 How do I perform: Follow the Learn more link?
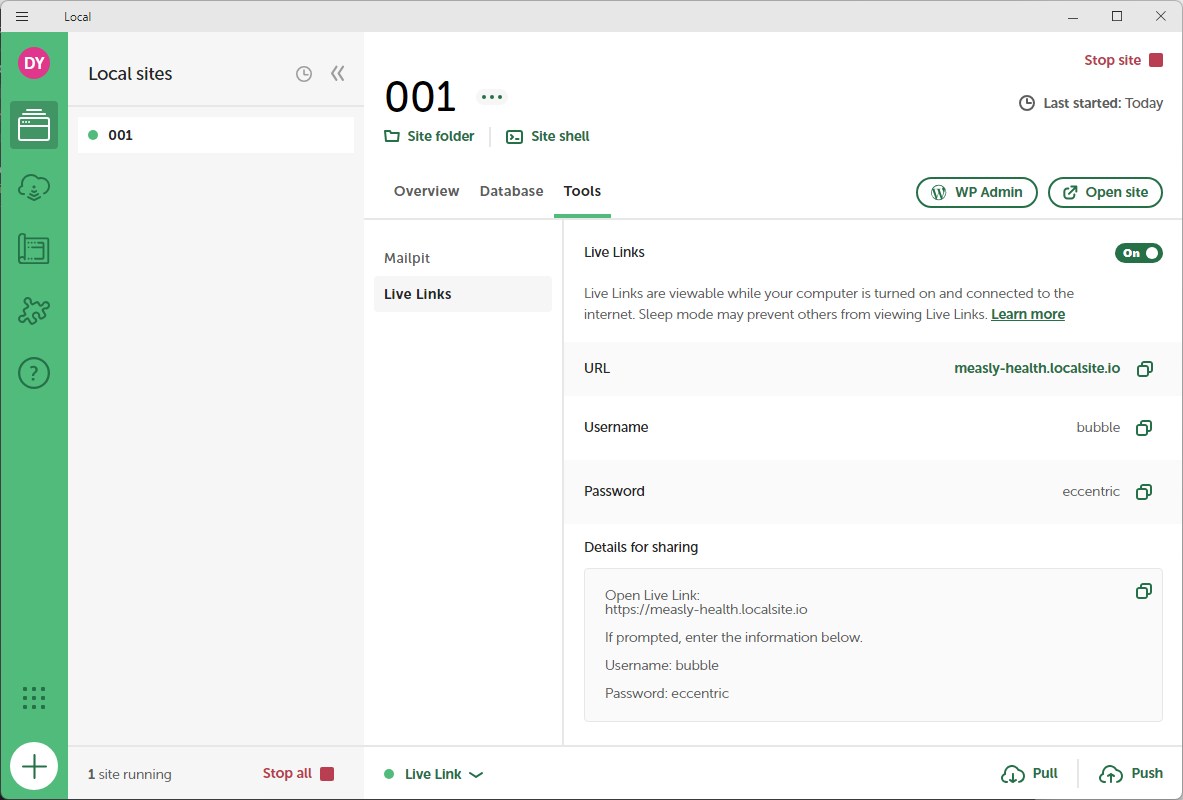[x=1028, y=315]
